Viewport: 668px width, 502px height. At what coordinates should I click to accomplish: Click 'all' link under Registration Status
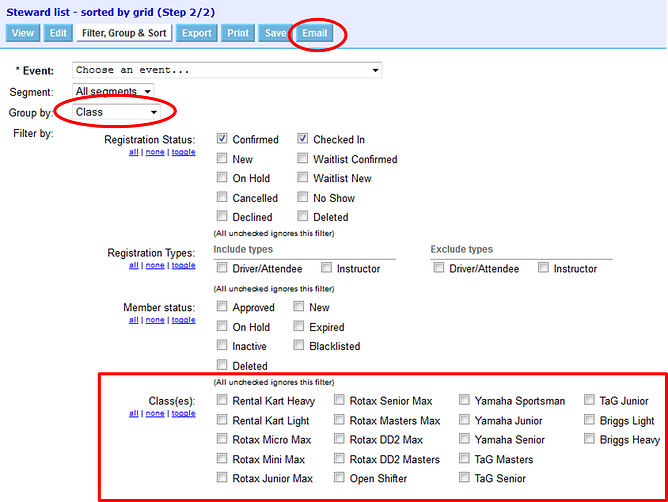(x=133, y=152)
